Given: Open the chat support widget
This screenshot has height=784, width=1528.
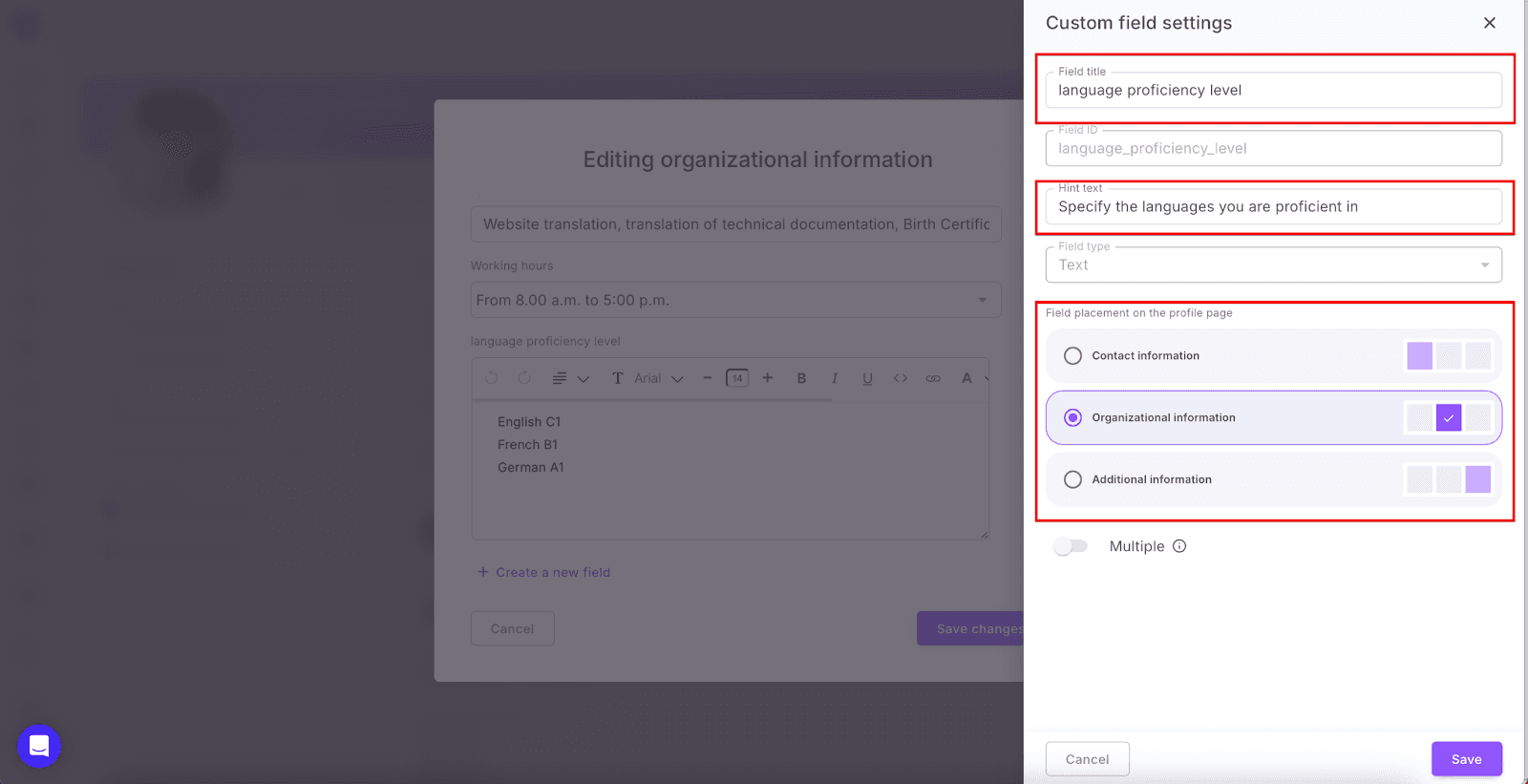Looking at the screenshot, I should click(x=39, y=746).
